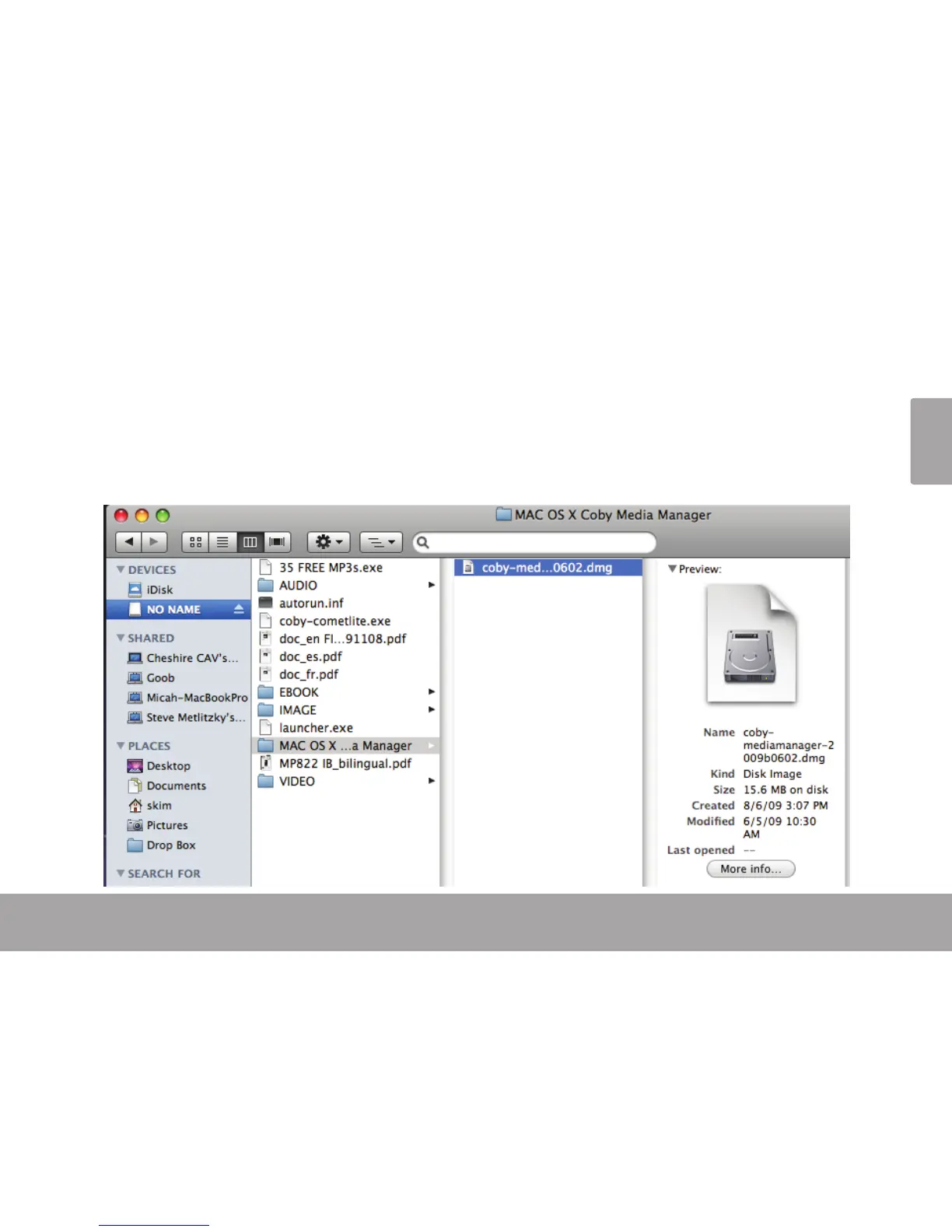Select launcher.exe file
This screenshot has height=1232, width=952.
tap(347, 728)
